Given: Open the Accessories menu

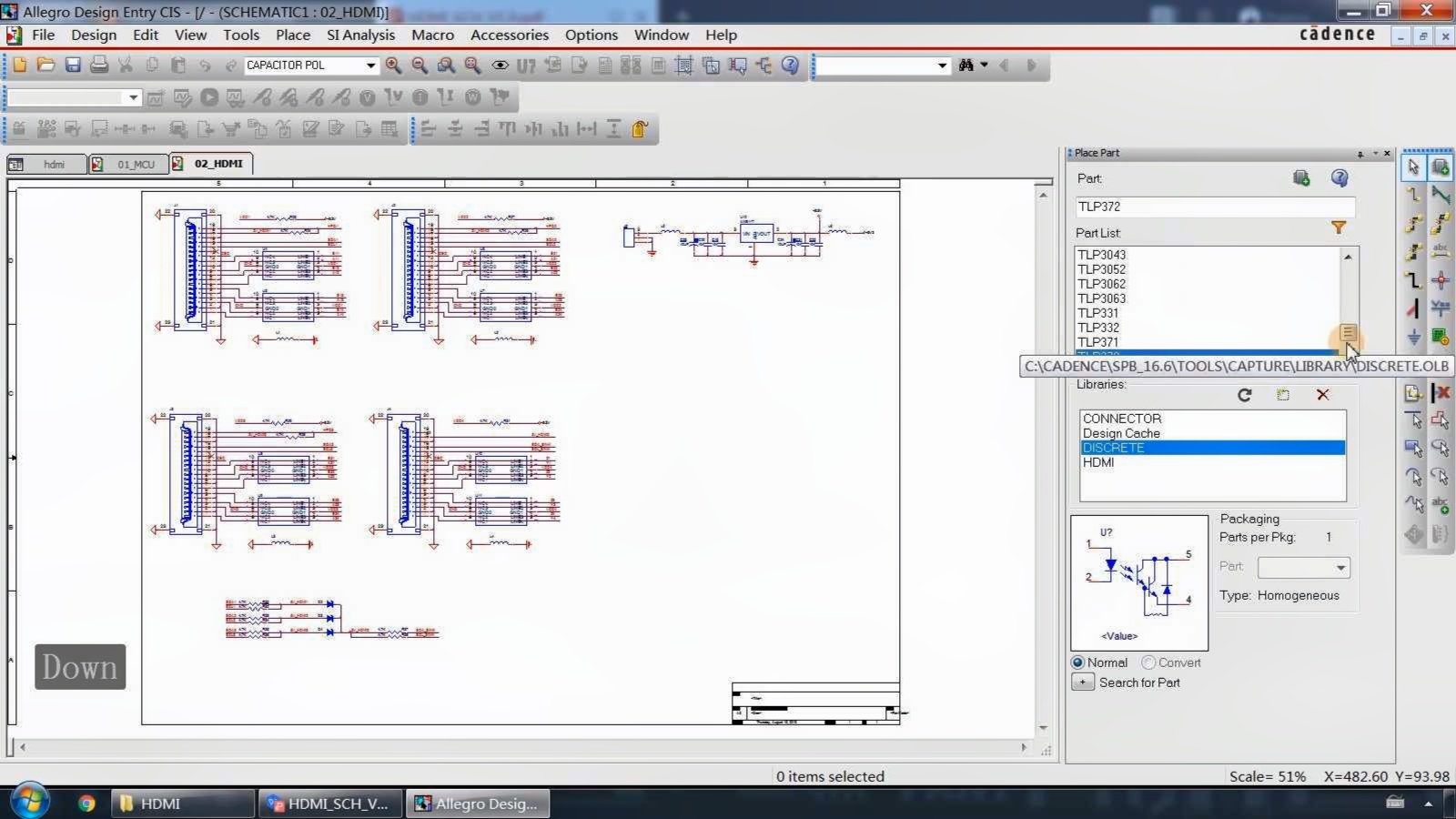Looking at the screenshot, I should 510,35.
